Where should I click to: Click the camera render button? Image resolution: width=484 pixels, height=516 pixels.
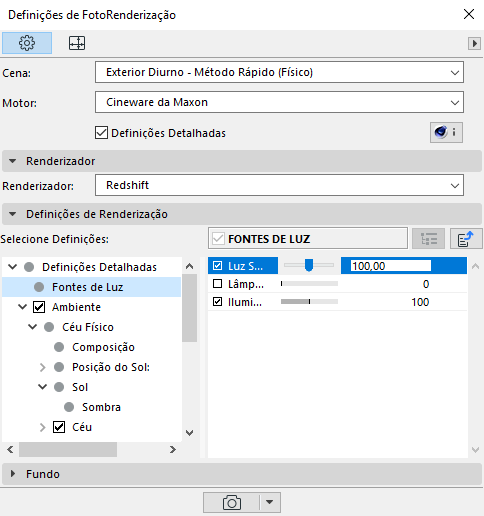click(232, 502)
